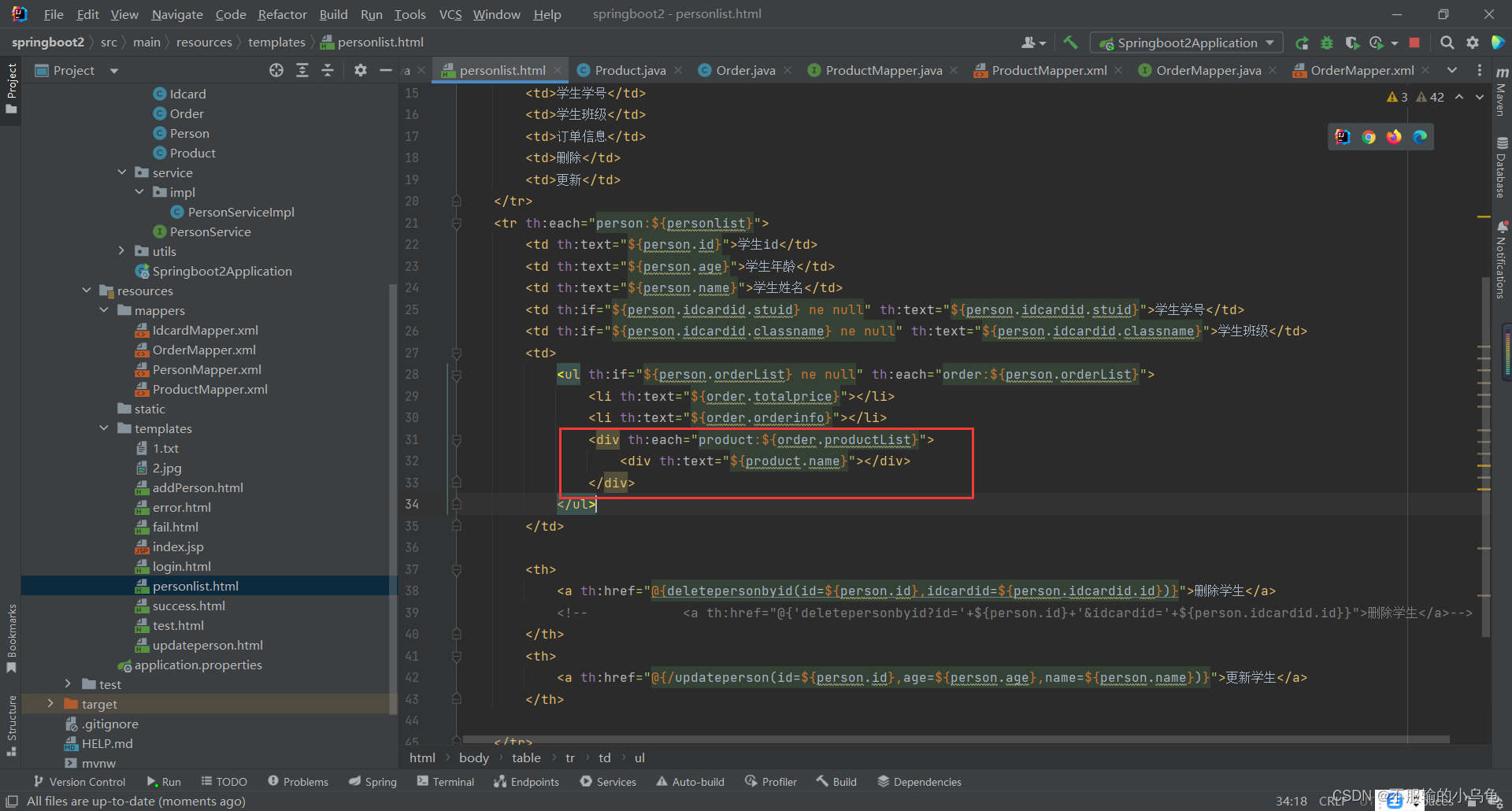
Task: Click the Build project hammer icon
Action: pyautogui.click(x=1070, y=43)
